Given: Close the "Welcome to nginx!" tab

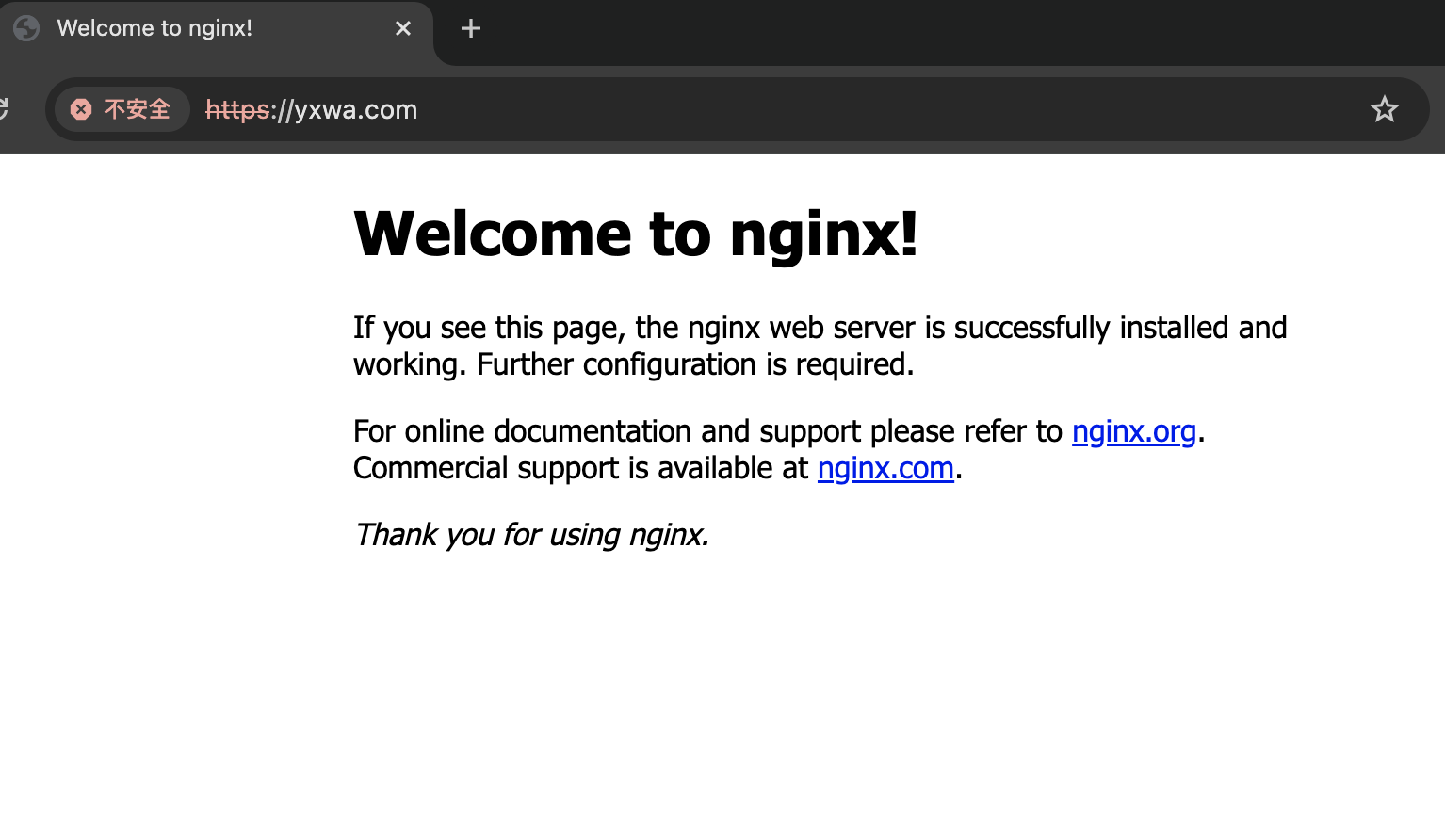Looking at the screenshot, I should click(403, 28).
